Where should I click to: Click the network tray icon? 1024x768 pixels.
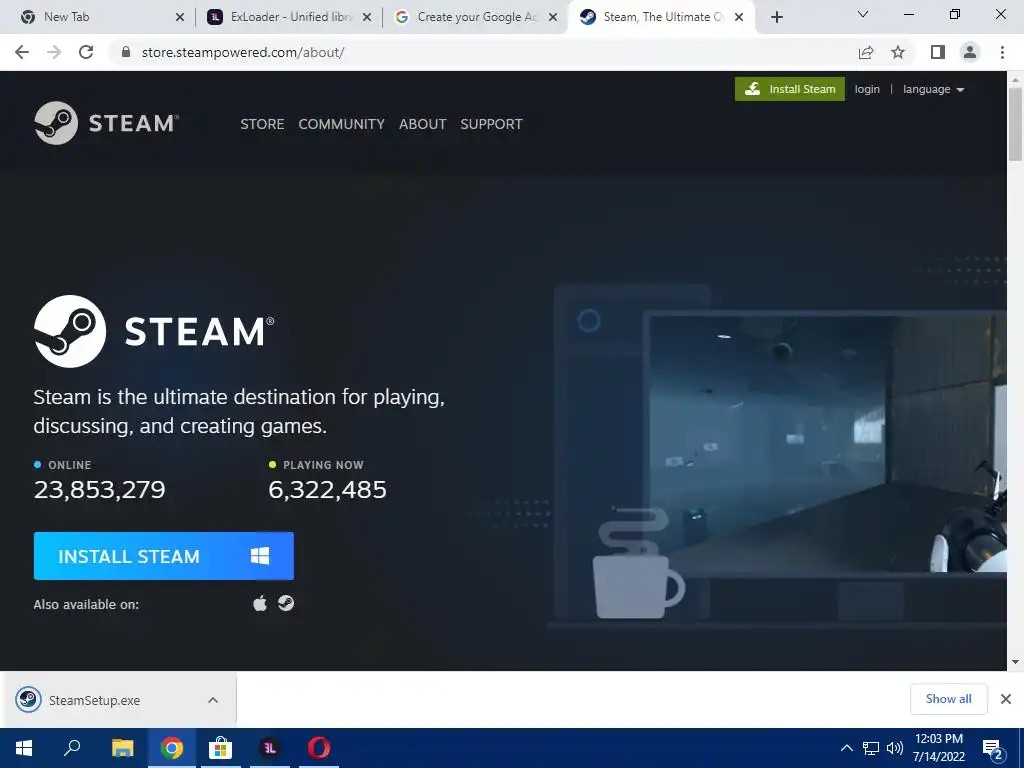pos(871,748)
